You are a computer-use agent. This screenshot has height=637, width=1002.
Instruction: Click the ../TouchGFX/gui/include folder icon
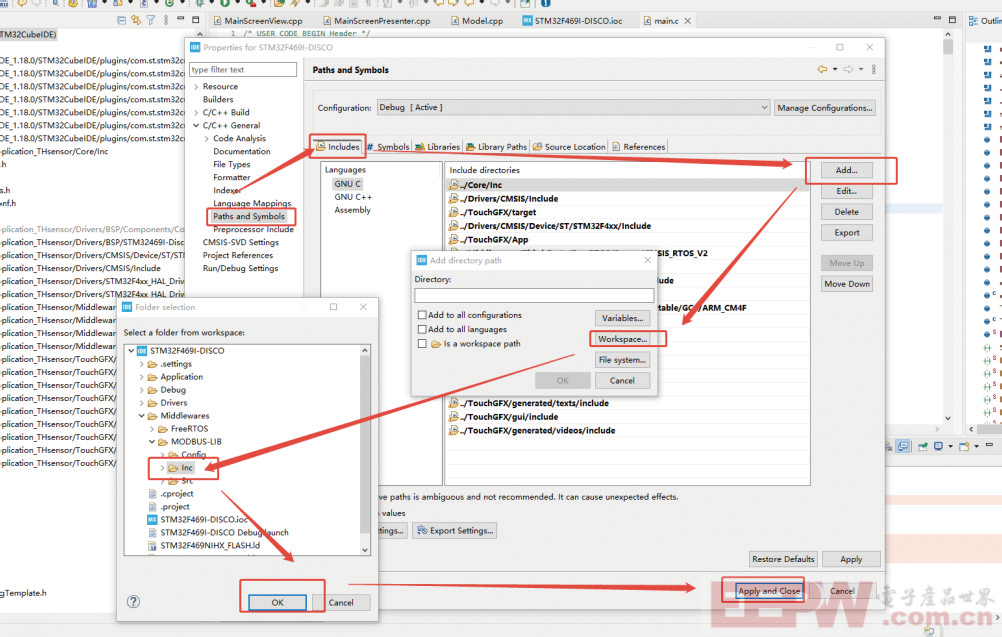(x=453, y=417)
